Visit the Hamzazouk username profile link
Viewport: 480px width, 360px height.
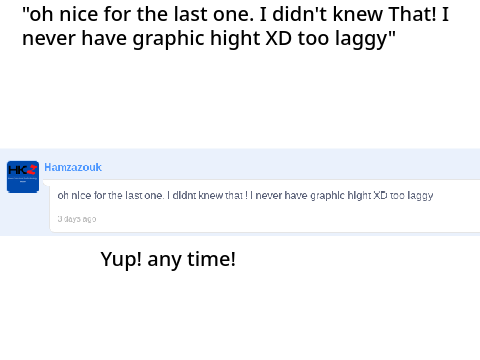73,167
